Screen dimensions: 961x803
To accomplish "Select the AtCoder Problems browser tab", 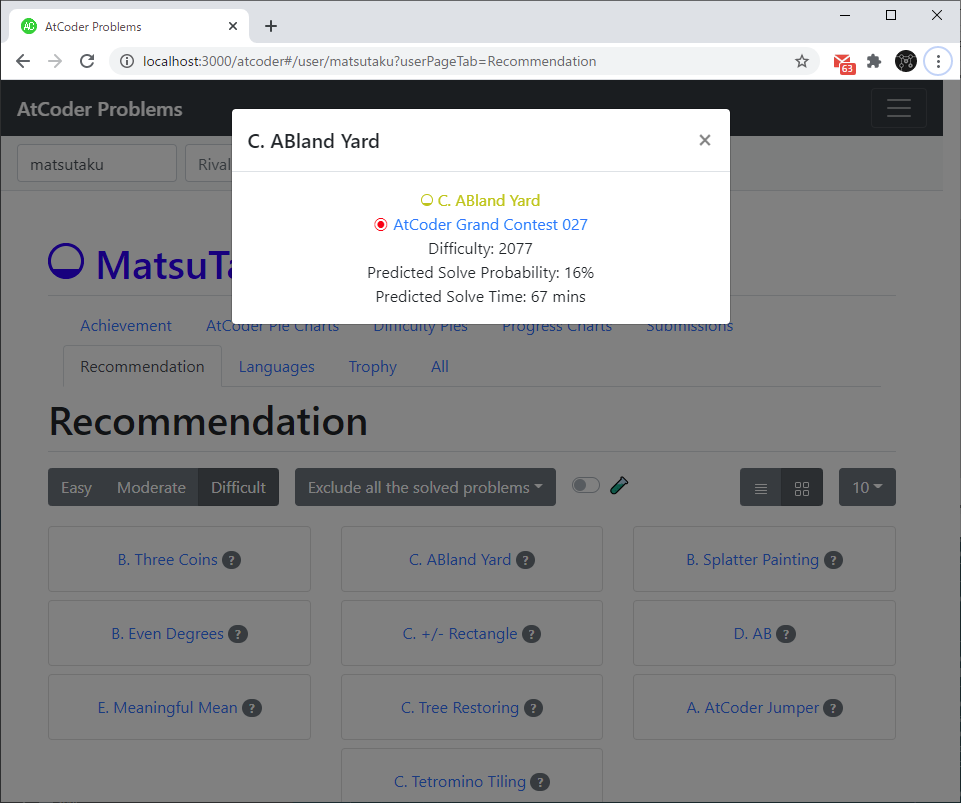I will pyautogui.click(x=129, y=26).
